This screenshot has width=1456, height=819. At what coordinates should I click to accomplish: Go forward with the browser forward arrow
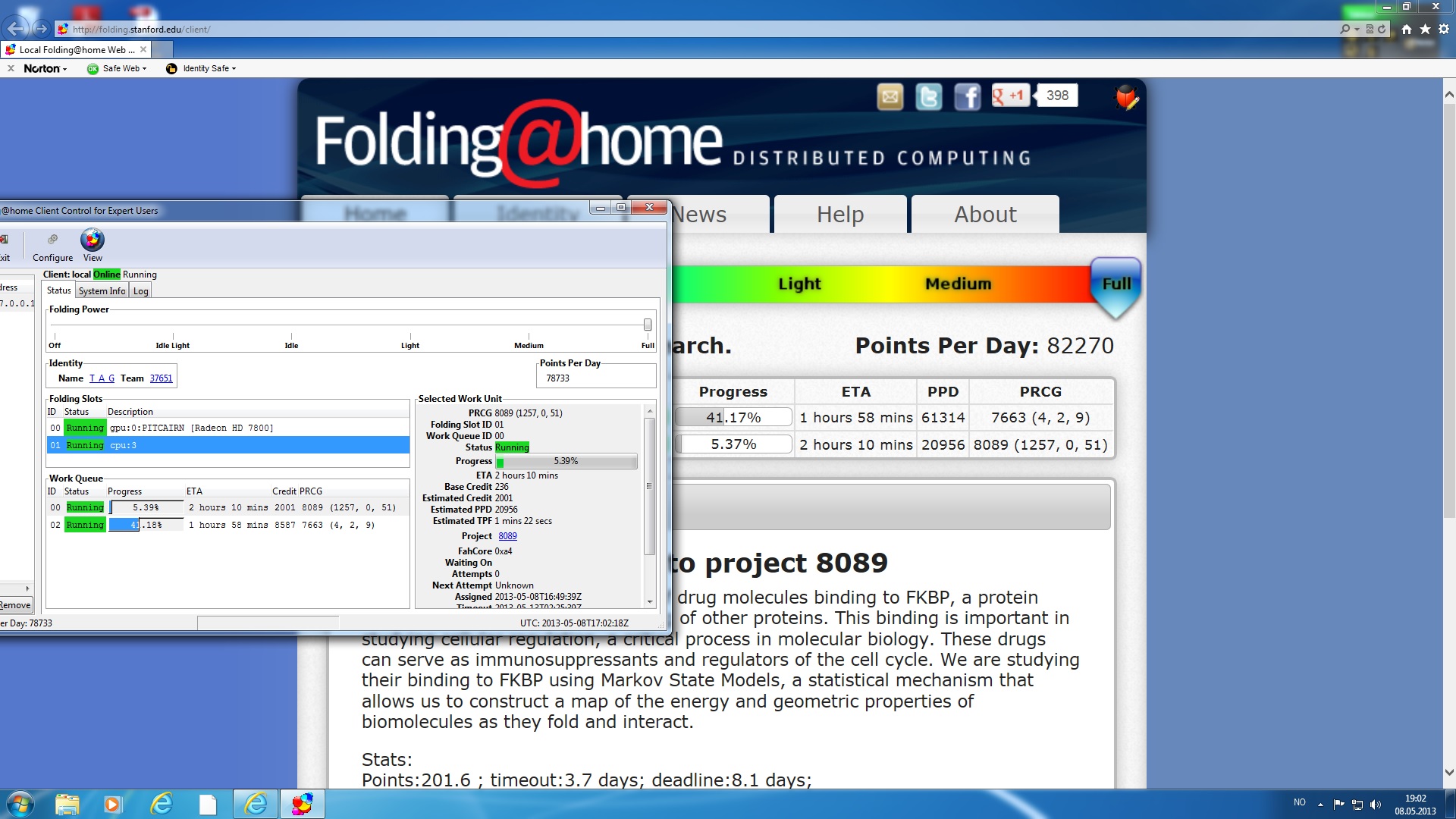[x=42, y=29]
